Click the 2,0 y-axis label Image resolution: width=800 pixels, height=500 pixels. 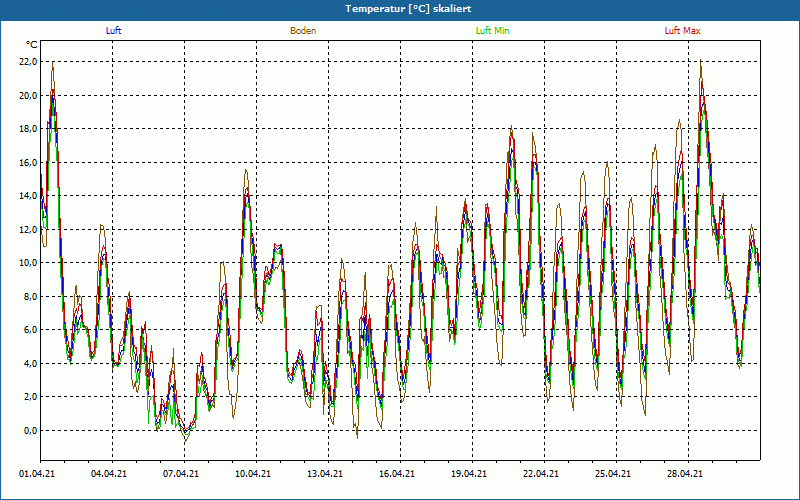(x=30, y=396)
